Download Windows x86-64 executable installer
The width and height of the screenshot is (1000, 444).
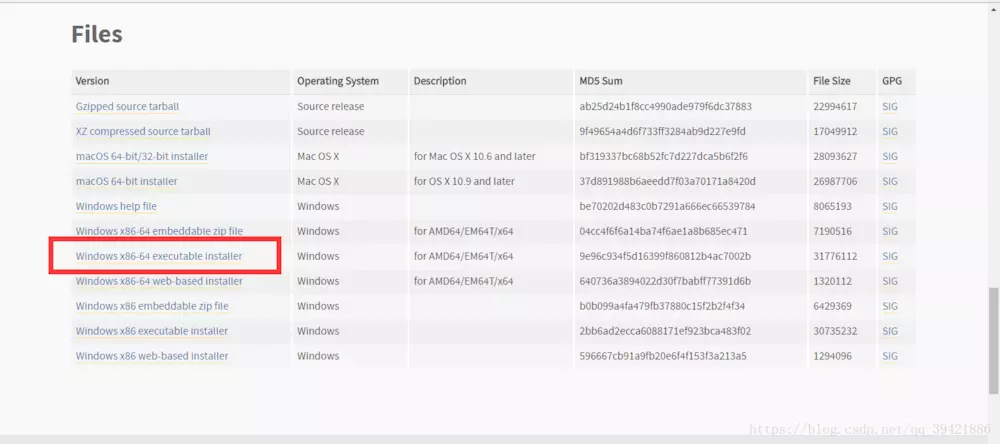pos(159,256)
